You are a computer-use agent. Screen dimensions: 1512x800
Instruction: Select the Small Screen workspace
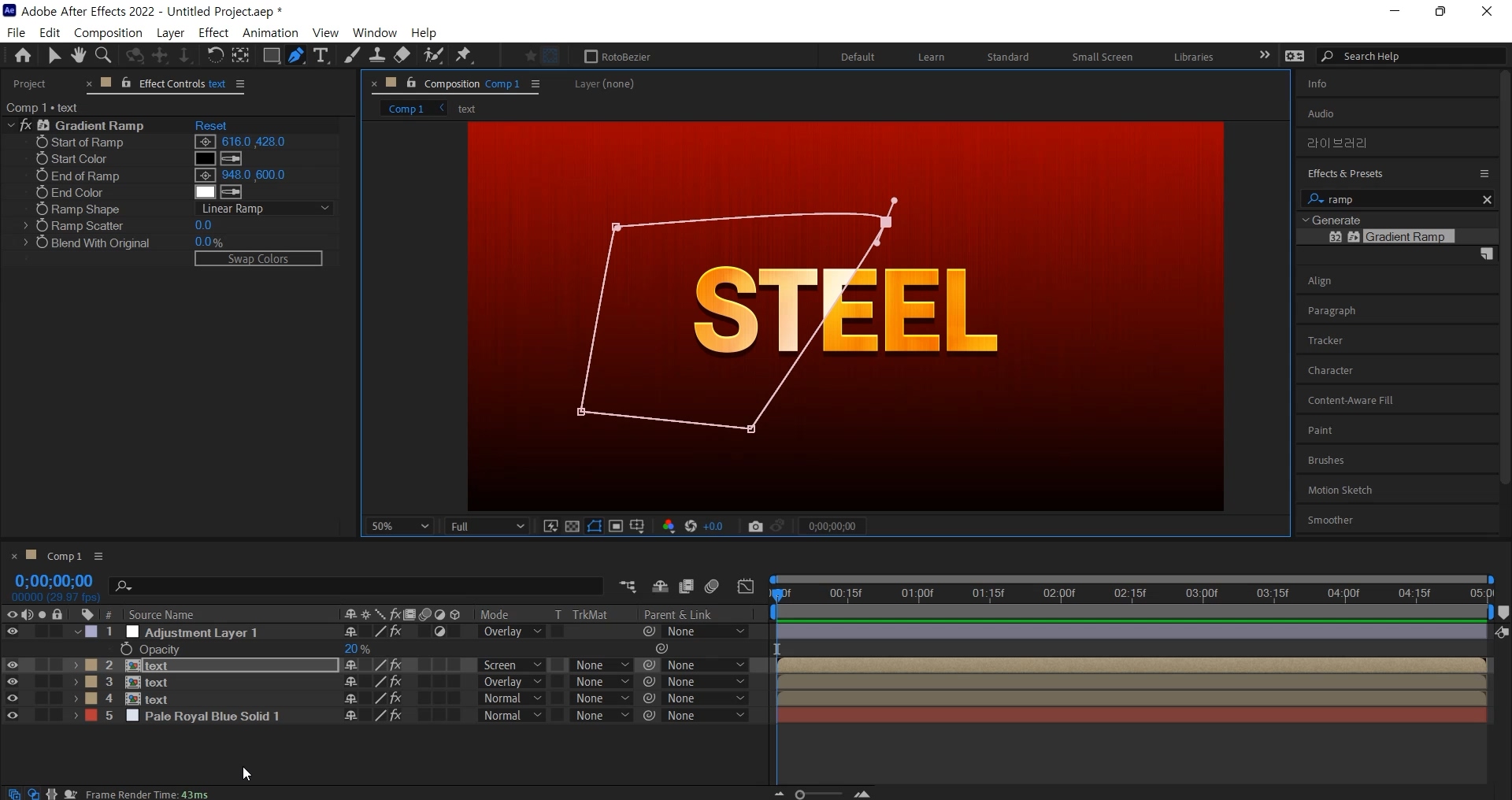(x=1102, y=57)
